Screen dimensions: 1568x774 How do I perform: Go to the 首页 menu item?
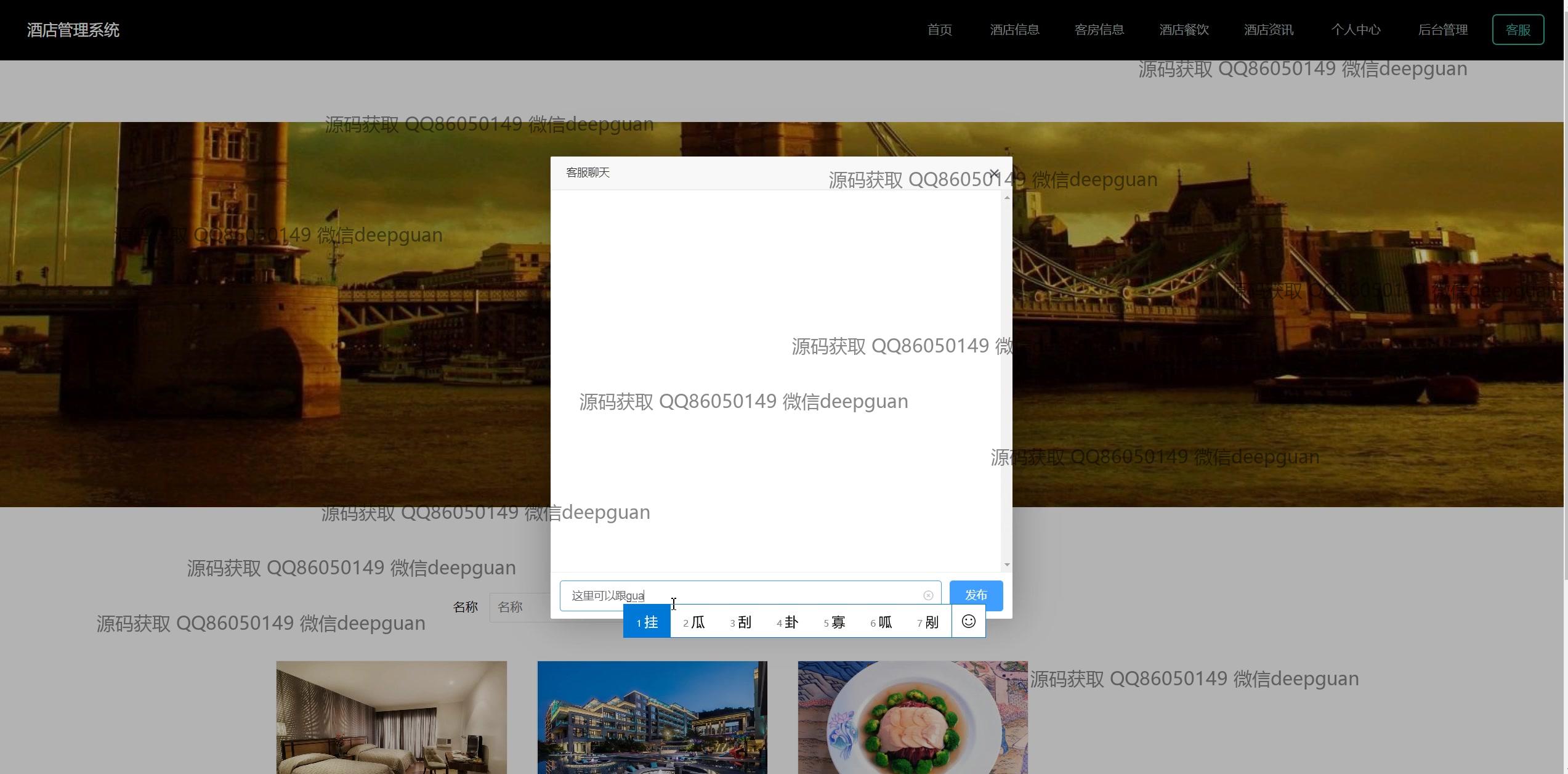[939, 30]
